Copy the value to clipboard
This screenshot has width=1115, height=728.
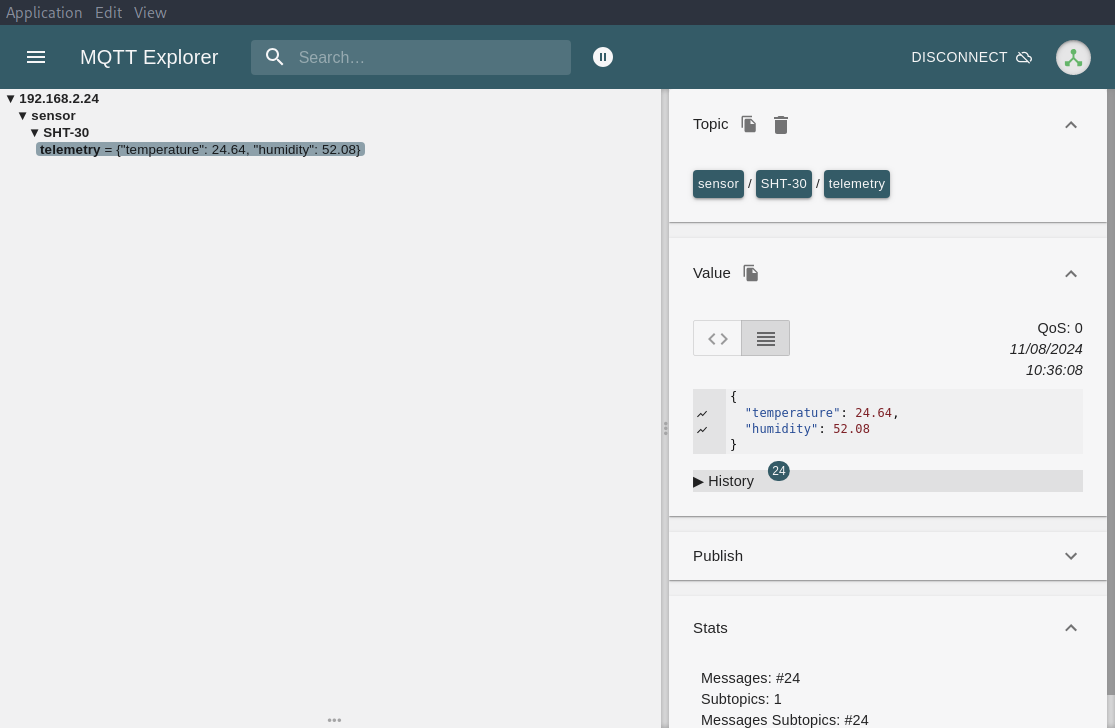[x=751, y=273]
